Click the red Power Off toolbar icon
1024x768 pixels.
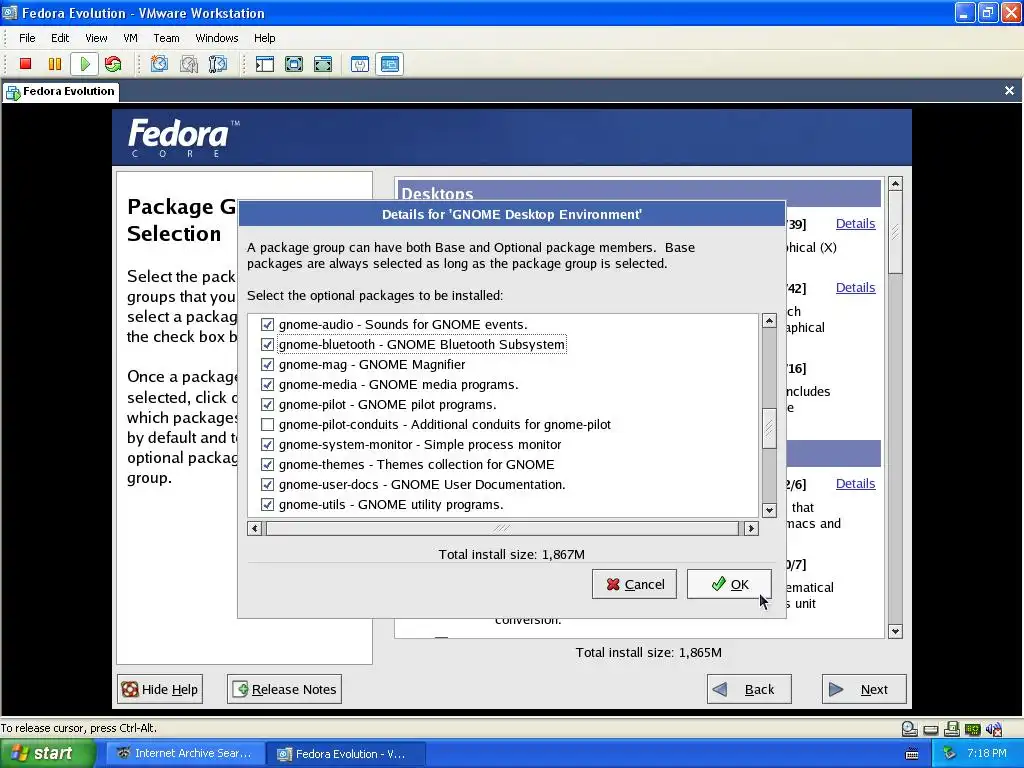pyautogui.click(x=25, y=63)
